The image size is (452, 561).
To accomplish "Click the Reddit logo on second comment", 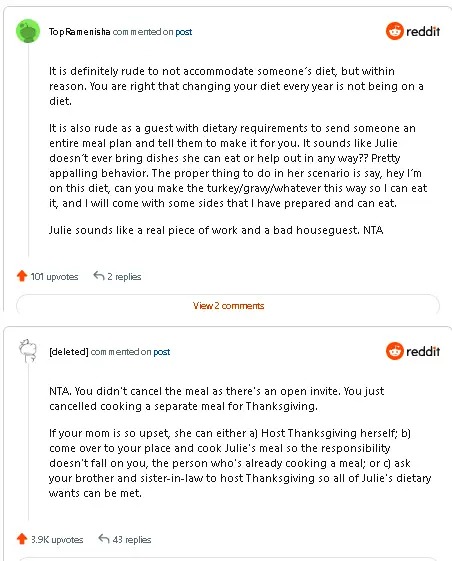I will tap(413, 351).
